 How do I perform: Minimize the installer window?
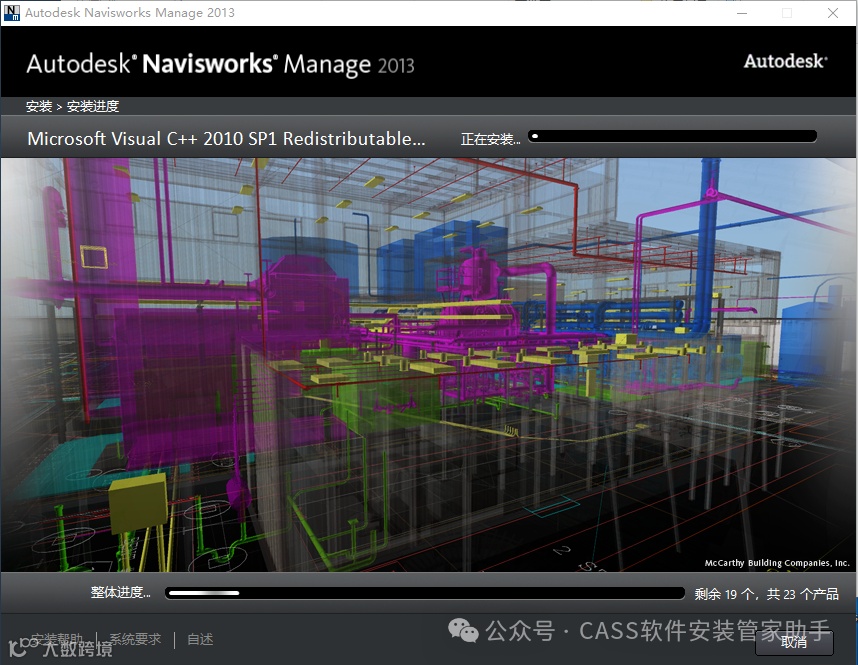tap(742, 13)
